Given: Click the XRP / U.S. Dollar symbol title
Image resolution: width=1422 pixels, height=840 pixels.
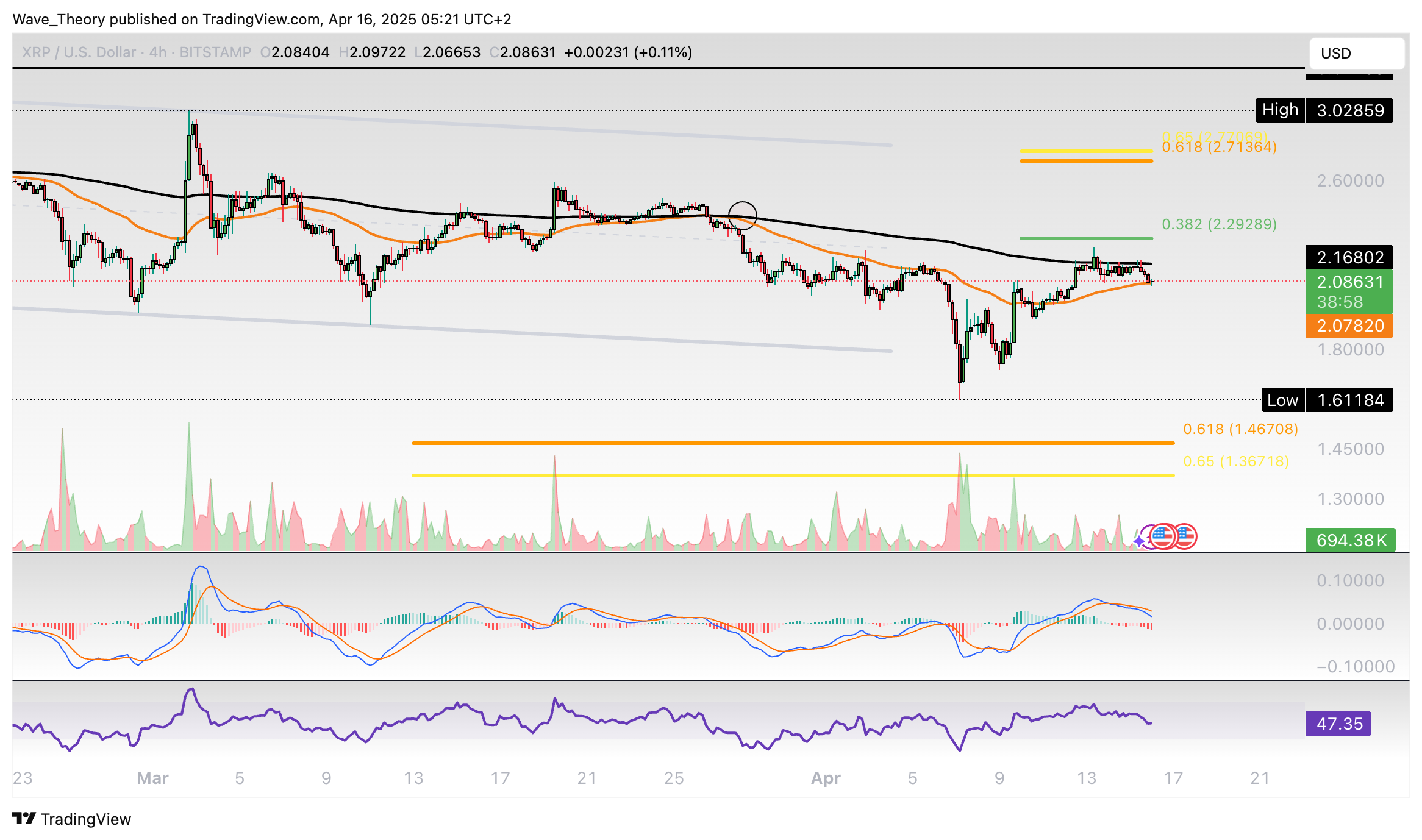Looking at the screenshot, I should coord(79,52).
